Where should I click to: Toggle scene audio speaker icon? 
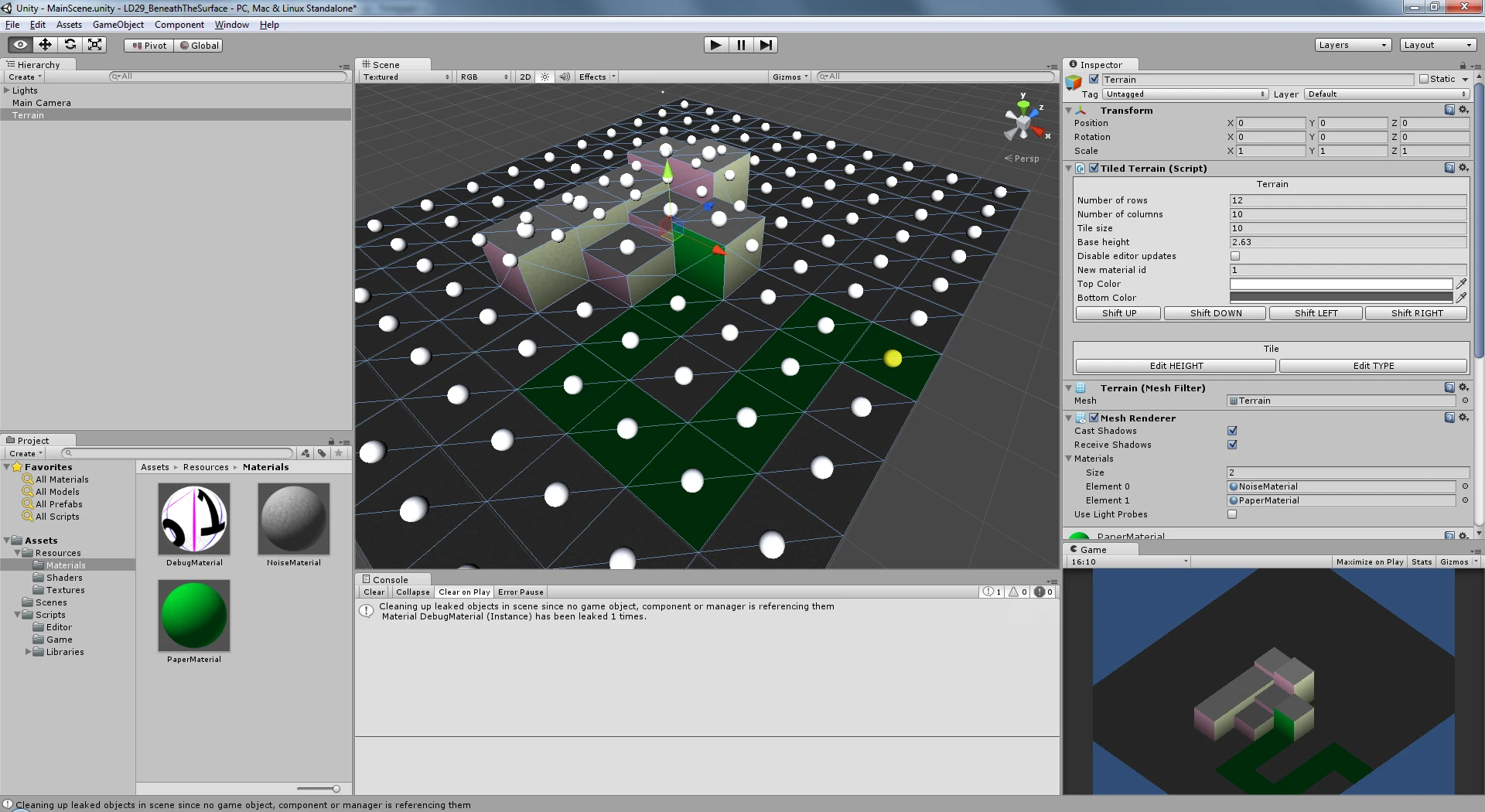pos(565,77)
